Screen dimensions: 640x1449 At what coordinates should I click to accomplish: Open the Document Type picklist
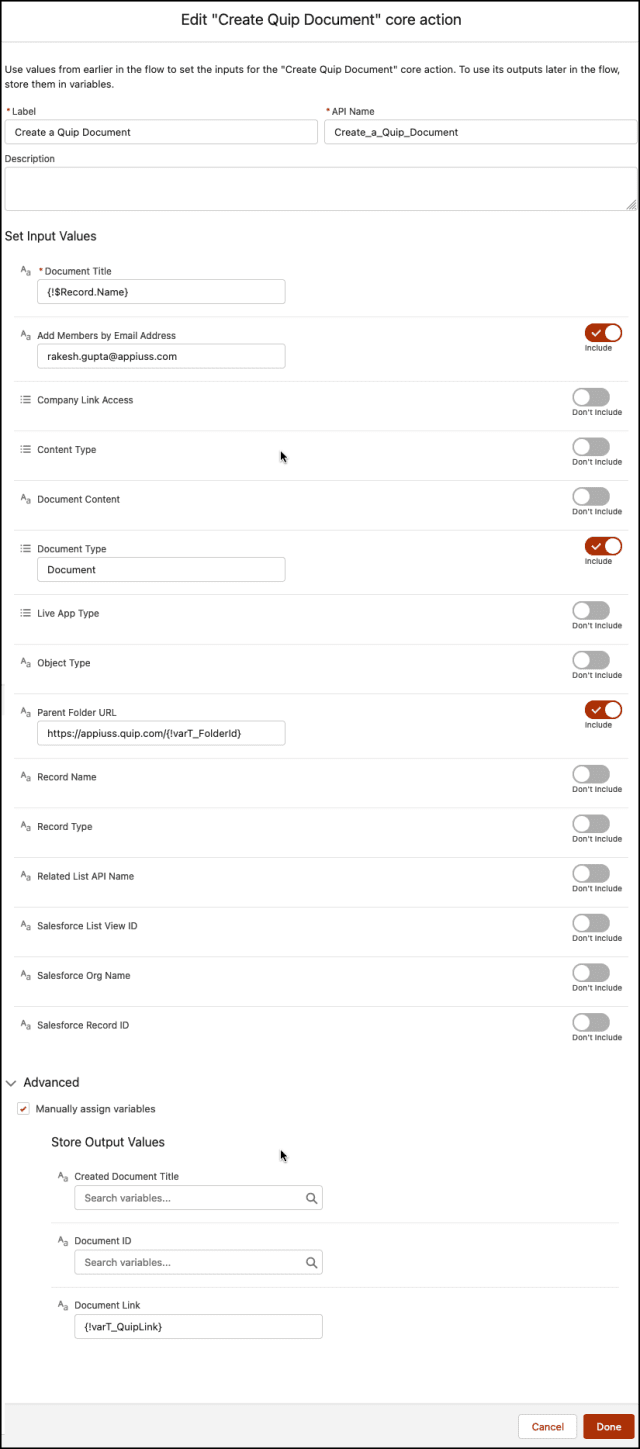[160, 570]
